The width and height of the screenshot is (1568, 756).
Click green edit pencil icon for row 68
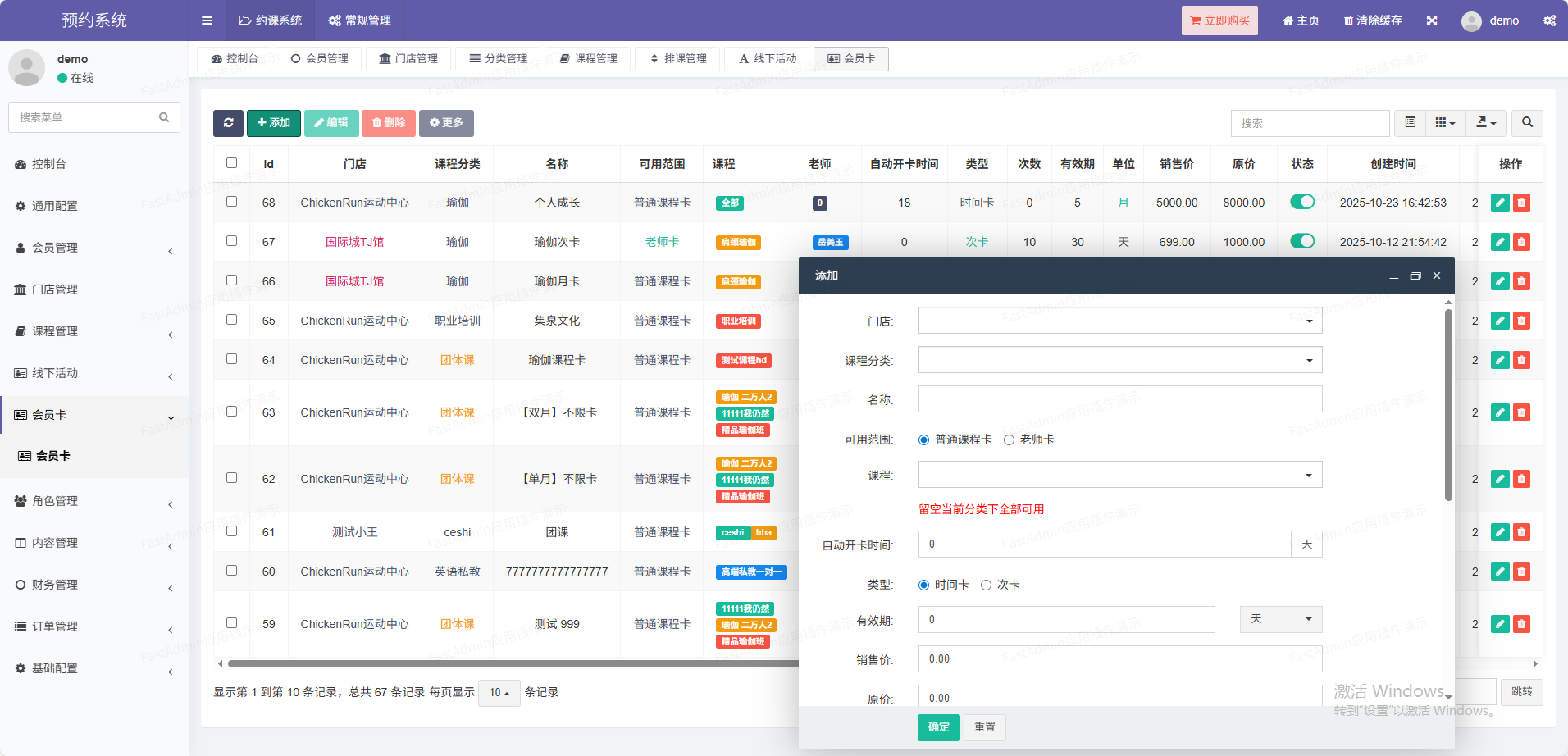pyautogui.click(x=1500, y=203)
